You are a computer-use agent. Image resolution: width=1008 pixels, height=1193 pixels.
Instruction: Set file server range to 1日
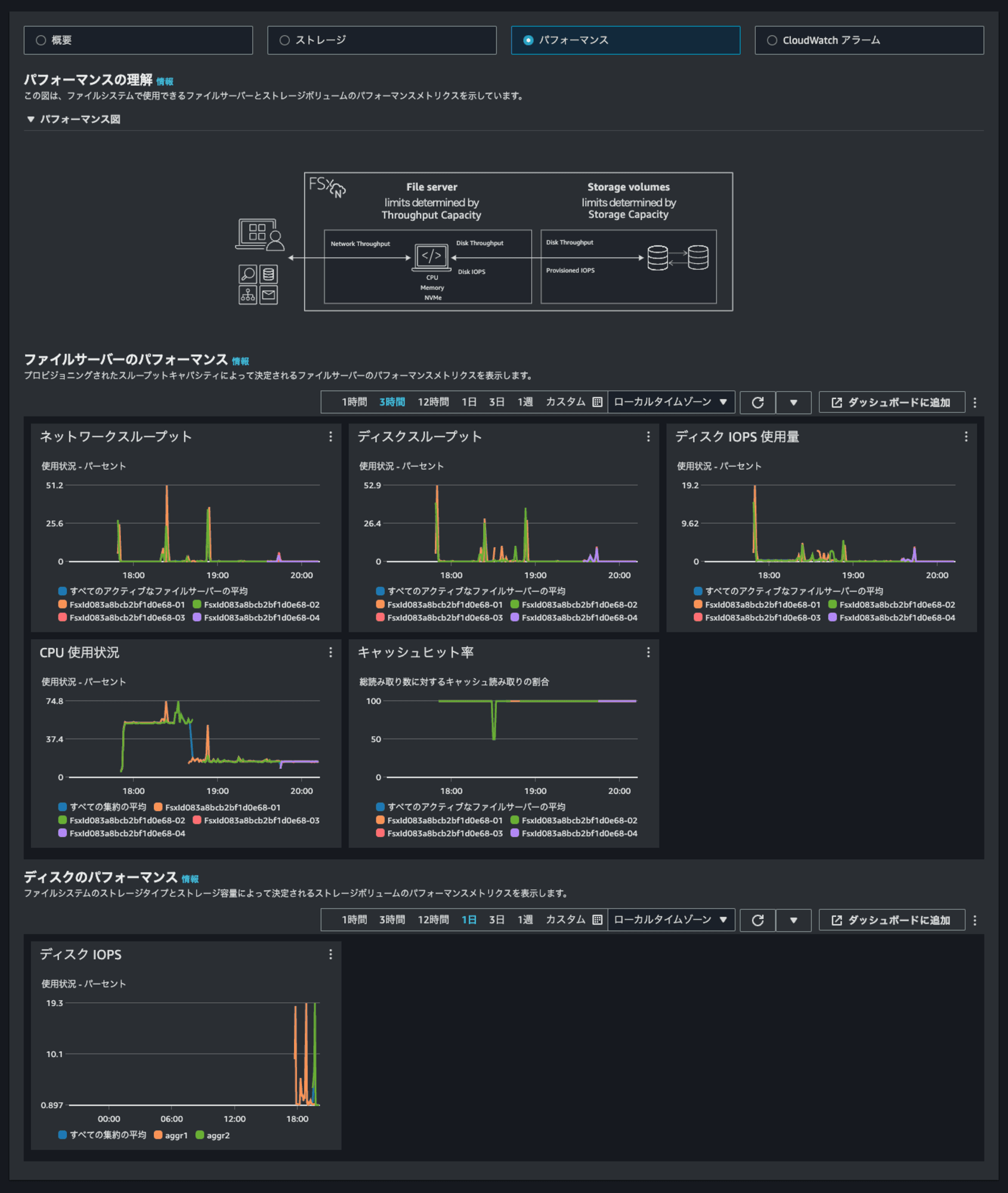(469, 402)
